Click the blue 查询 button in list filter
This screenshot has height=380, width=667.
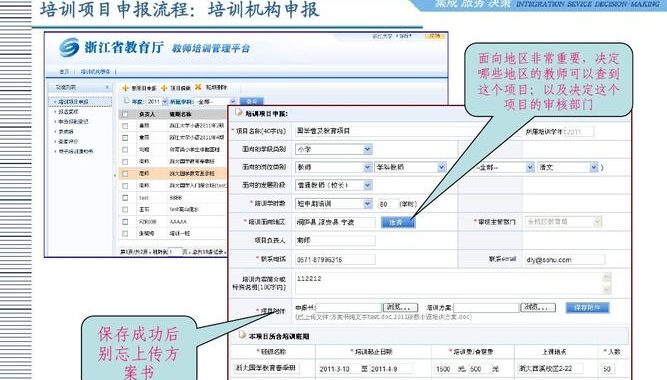tap(251, 102)
